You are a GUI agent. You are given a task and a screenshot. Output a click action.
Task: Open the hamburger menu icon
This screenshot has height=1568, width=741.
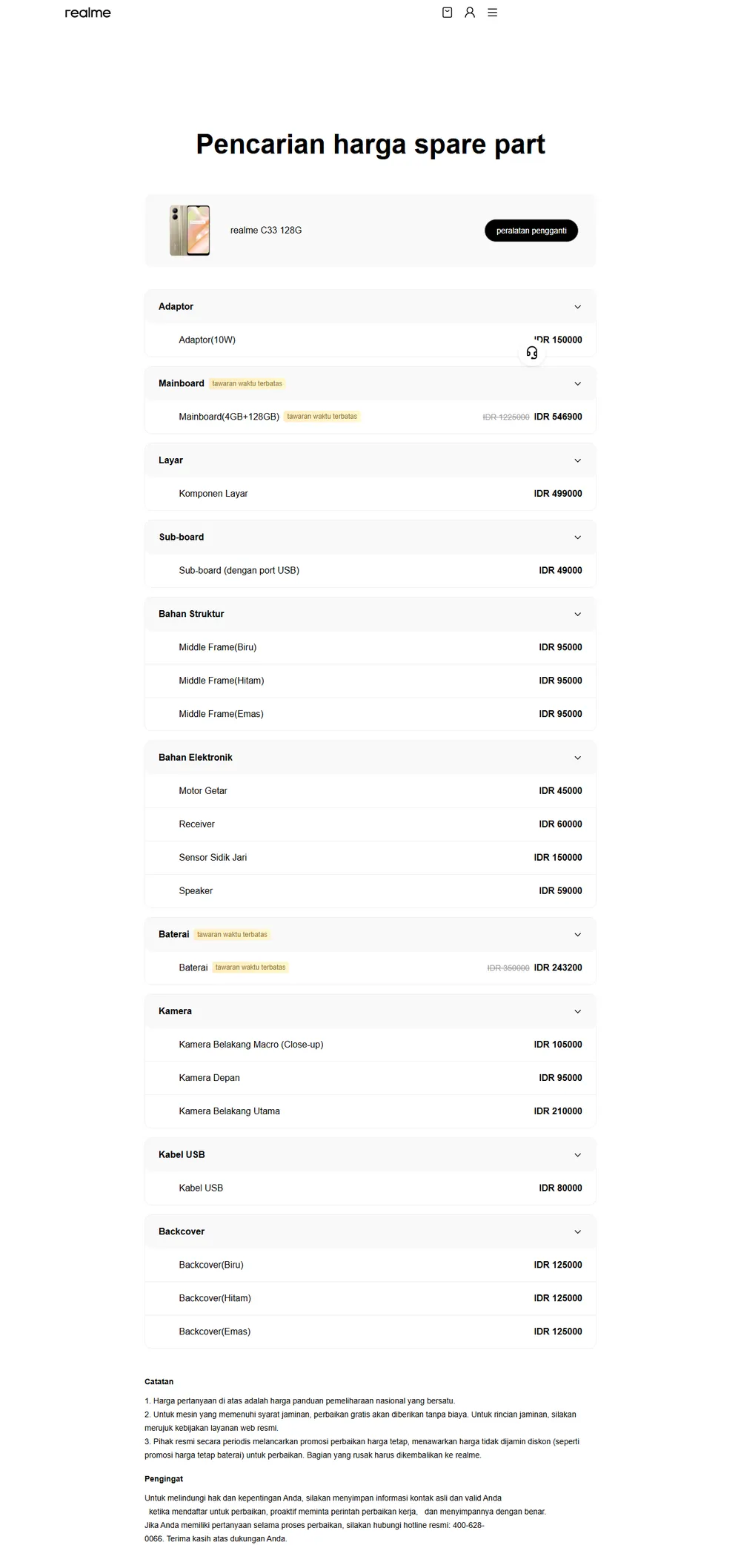(x=492, y=13)
